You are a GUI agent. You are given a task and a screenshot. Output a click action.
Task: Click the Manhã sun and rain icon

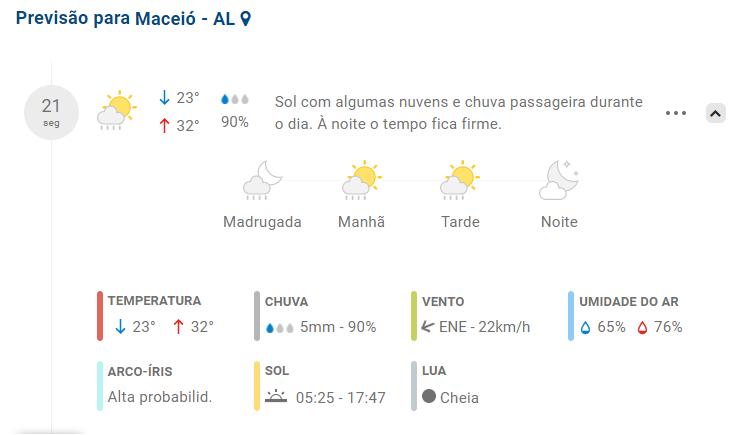tap(361, 181)
